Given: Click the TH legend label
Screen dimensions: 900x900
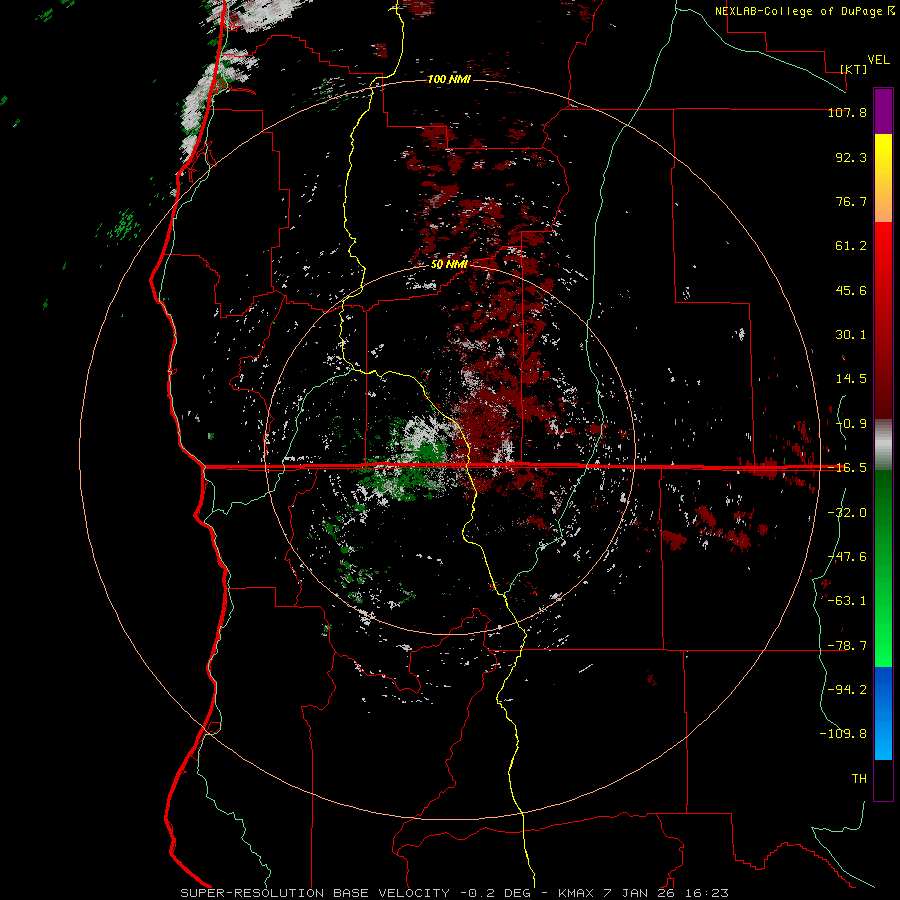Looking at the screenshot, I should coord(859,779).
